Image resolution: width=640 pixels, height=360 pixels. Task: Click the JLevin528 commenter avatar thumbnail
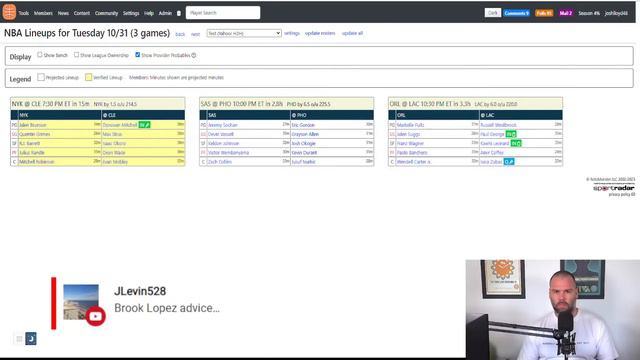tap(81, 302)
